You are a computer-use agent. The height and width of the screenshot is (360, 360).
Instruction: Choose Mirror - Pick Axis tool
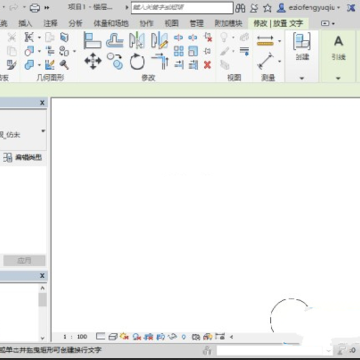[137, 40]
